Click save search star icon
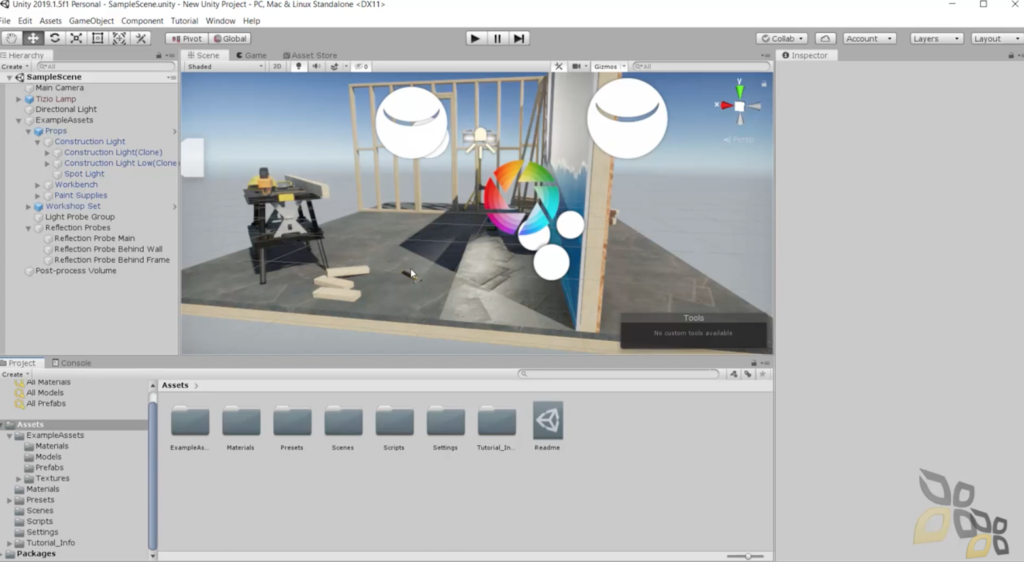The image size is (1024, 562). click(762, 374)
